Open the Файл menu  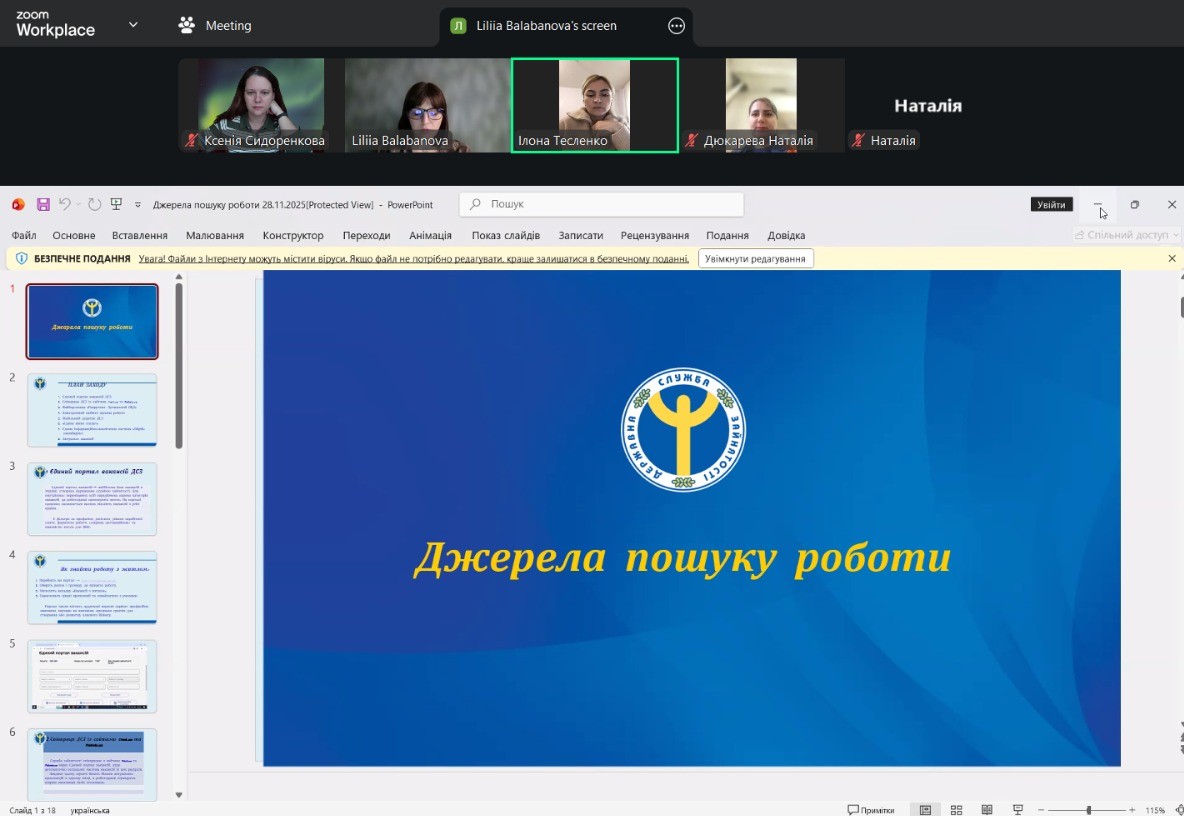pyautogui.click(x=24, y=236)
